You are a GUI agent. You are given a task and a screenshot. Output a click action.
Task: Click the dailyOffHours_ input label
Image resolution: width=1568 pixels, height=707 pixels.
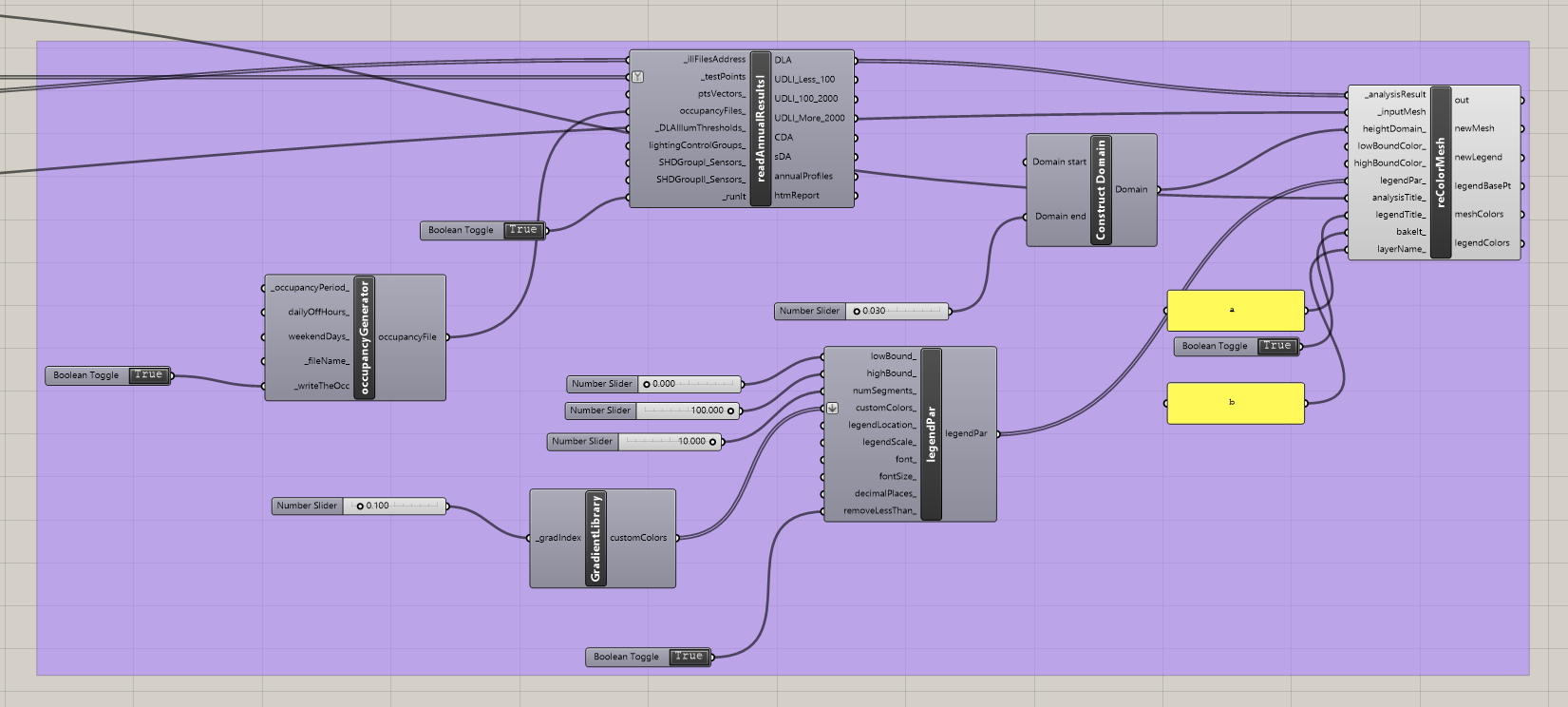[x=318, y=312]
